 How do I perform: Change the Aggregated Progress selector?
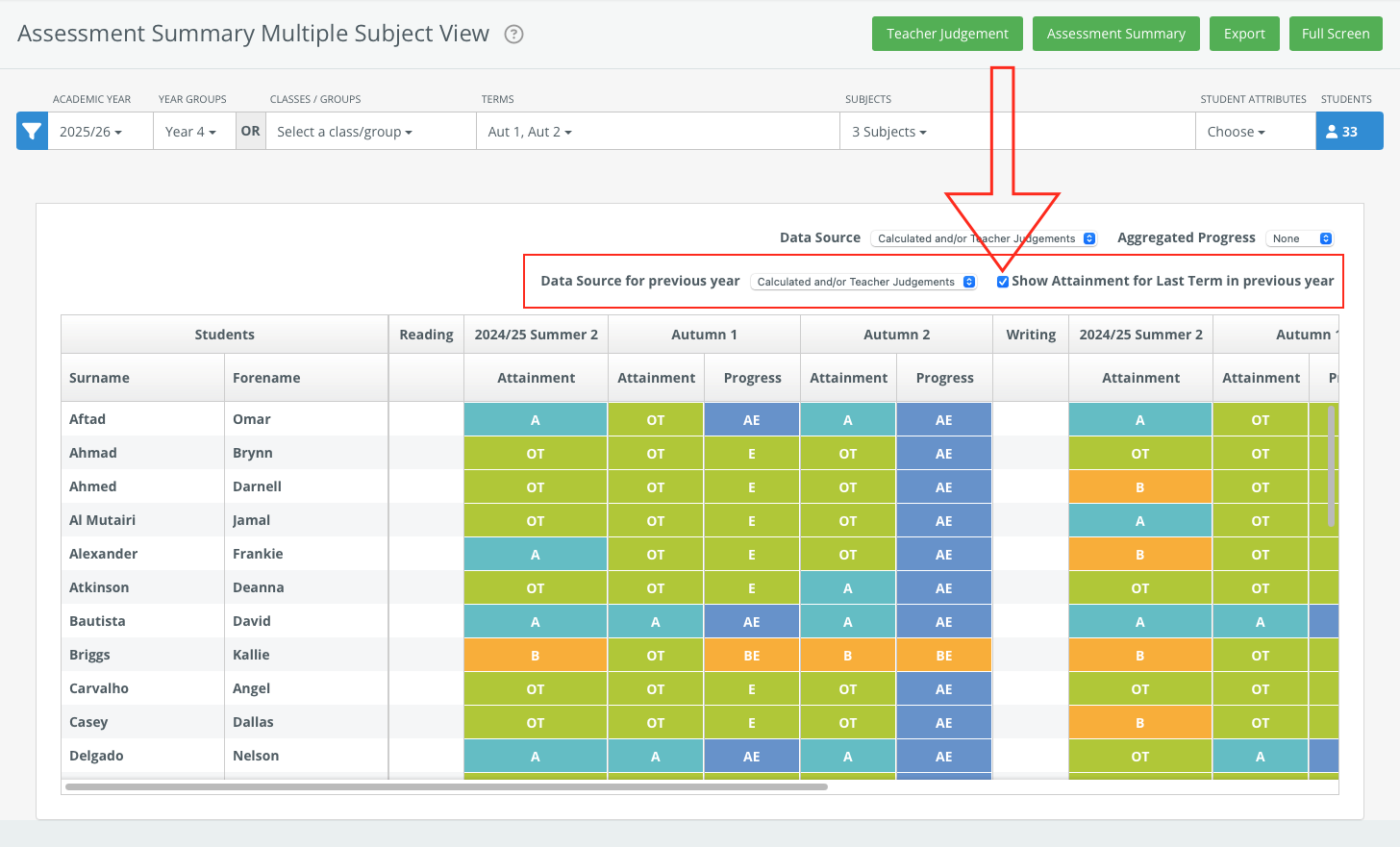1300,238
